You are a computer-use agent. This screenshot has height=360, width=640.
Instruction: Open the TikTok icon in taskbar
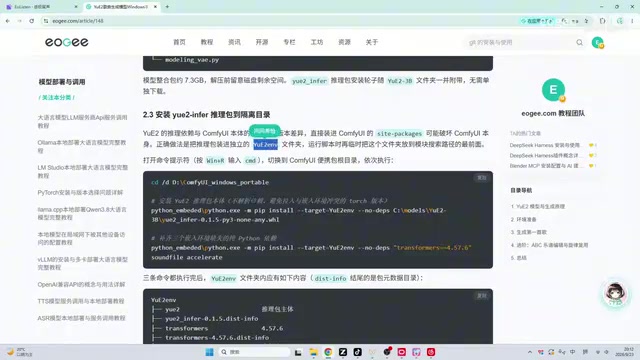click(x=358, y=352)
